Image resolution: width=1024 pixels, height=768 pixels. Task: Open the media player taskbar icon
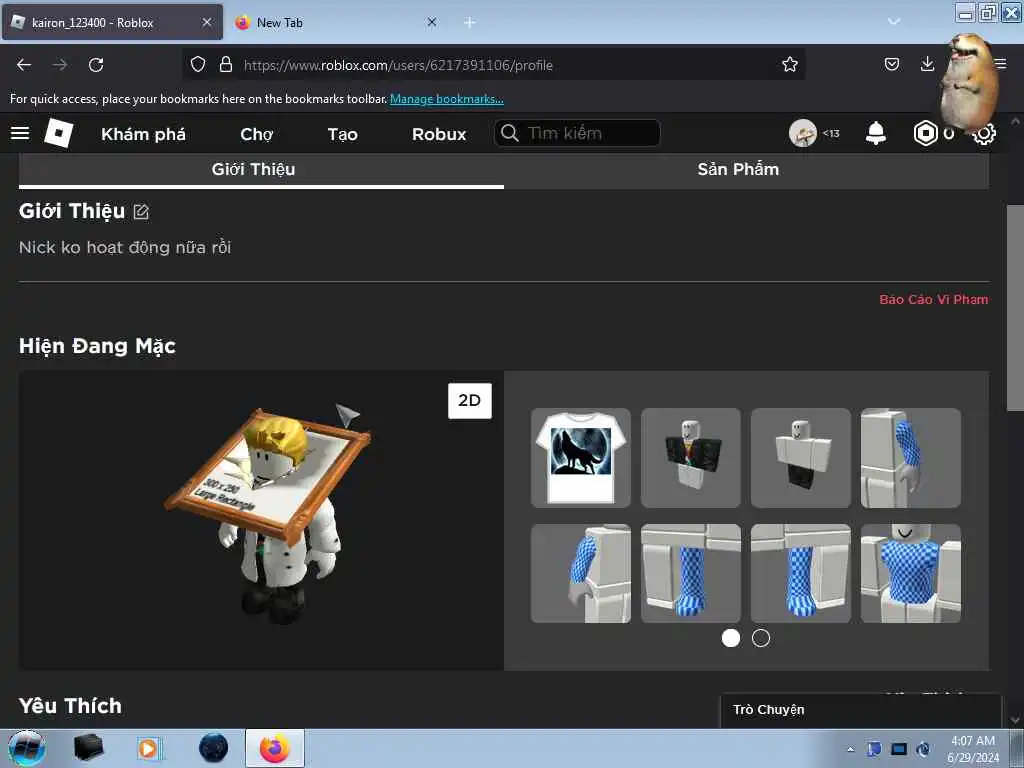[x=148, y=748]
